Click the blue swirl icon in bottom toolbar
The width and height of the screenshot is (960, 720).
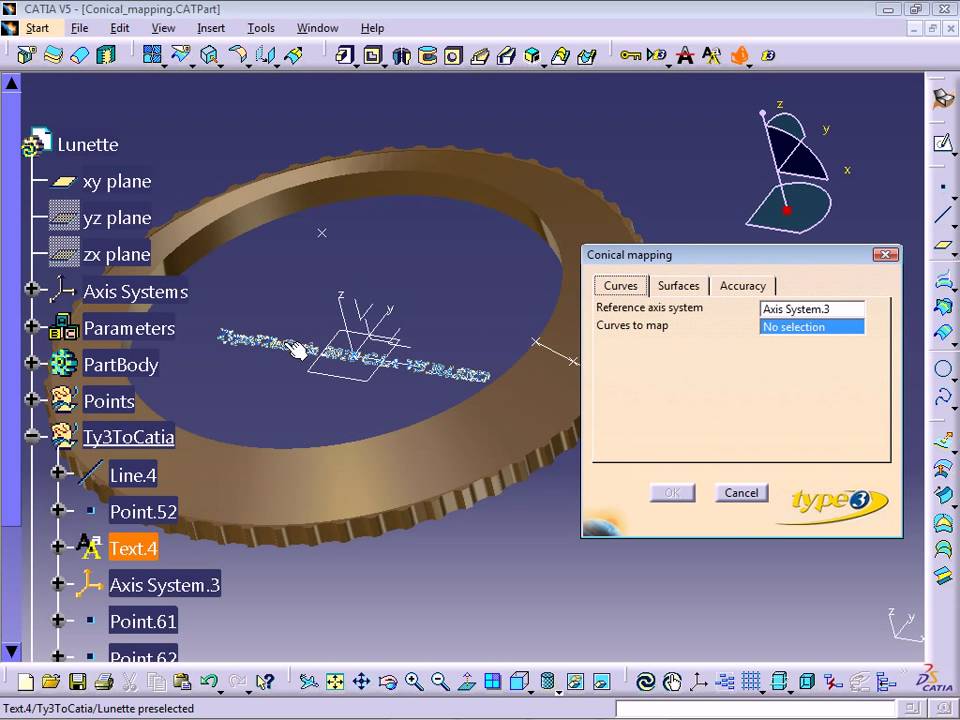click(x=645, y=681)
